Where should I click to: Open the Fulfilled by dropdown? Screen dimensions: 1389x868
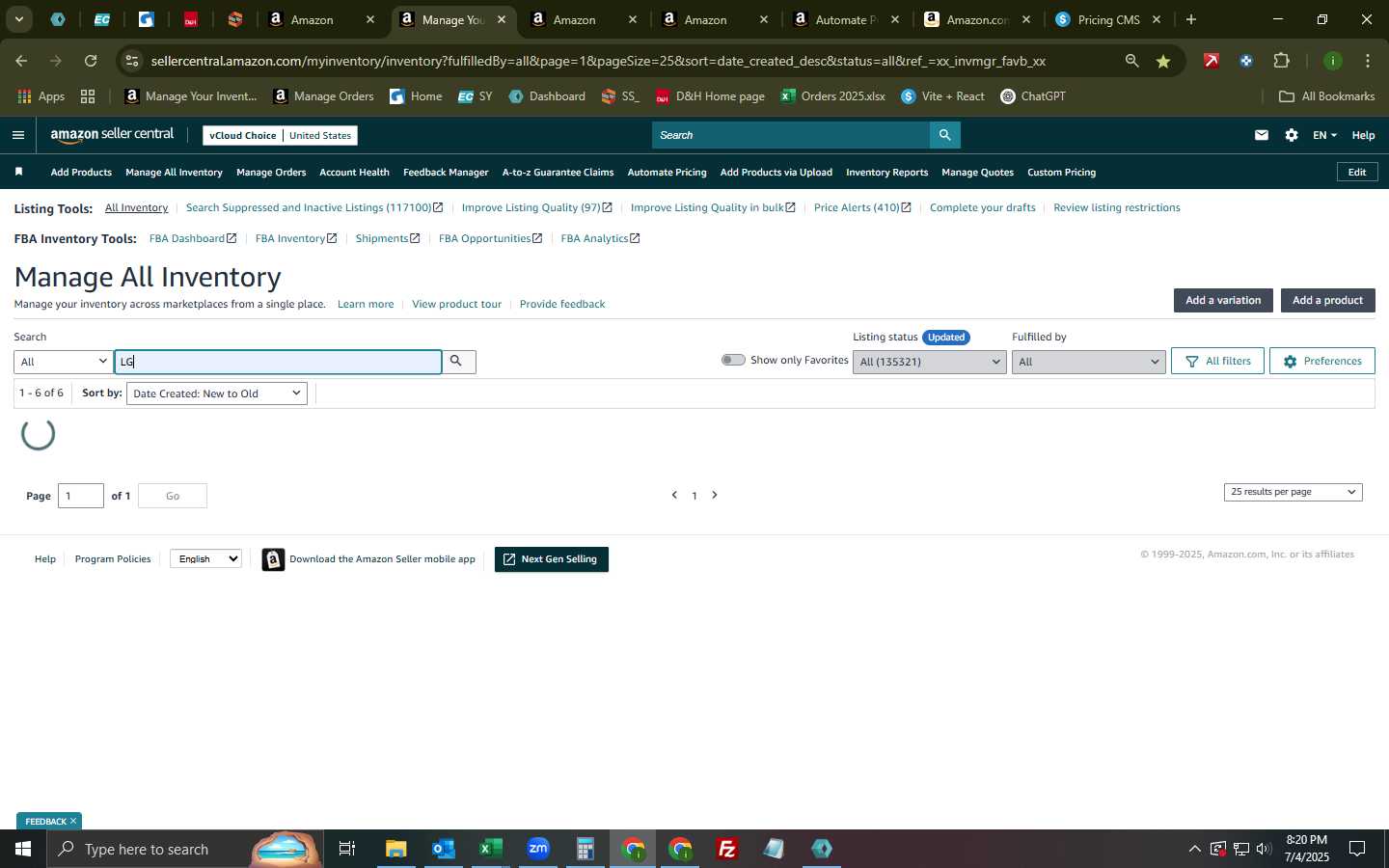[1089, 362]
